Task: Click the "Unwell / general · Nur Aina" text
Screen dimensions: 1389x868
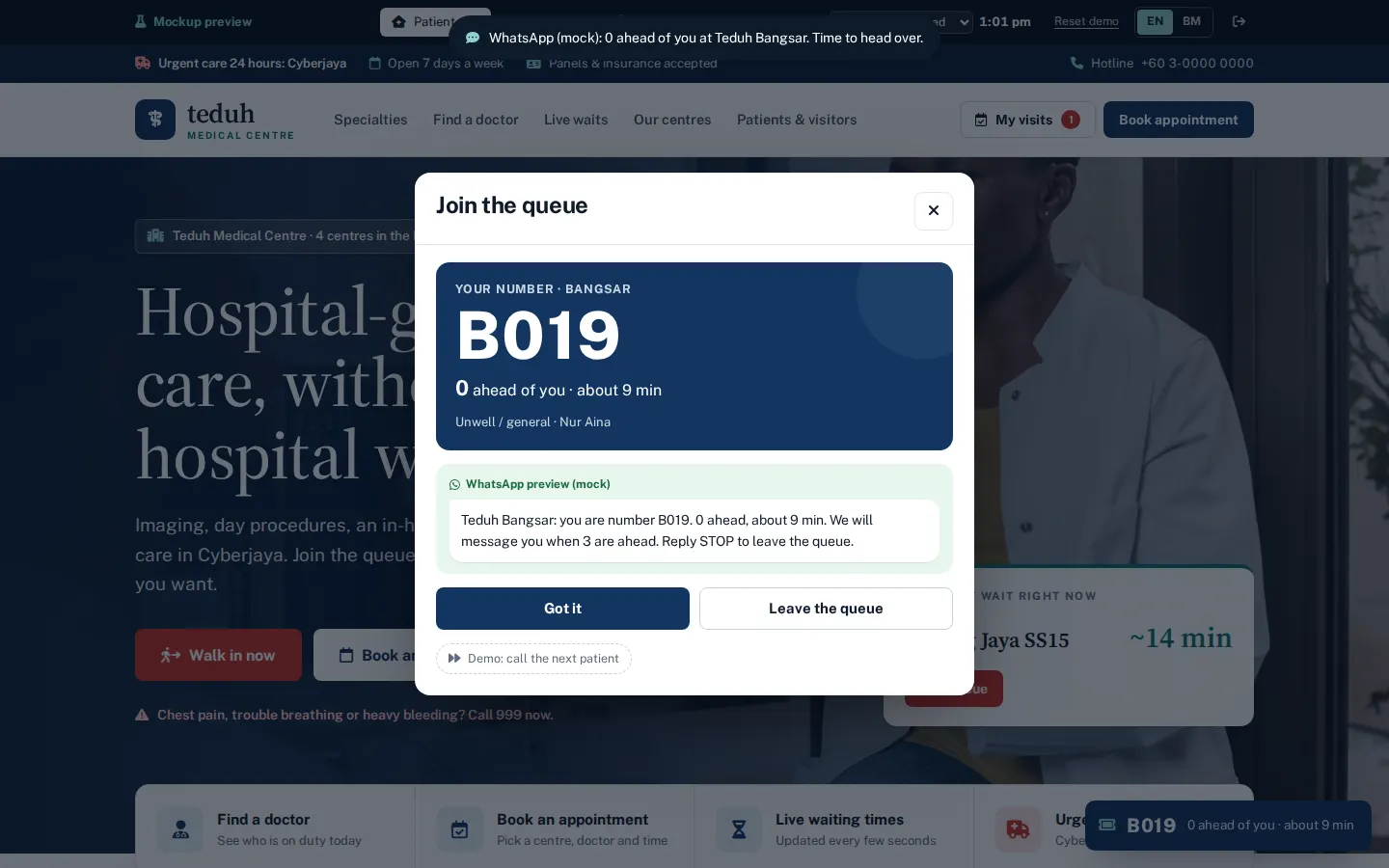Action: (x=532, y=421)
